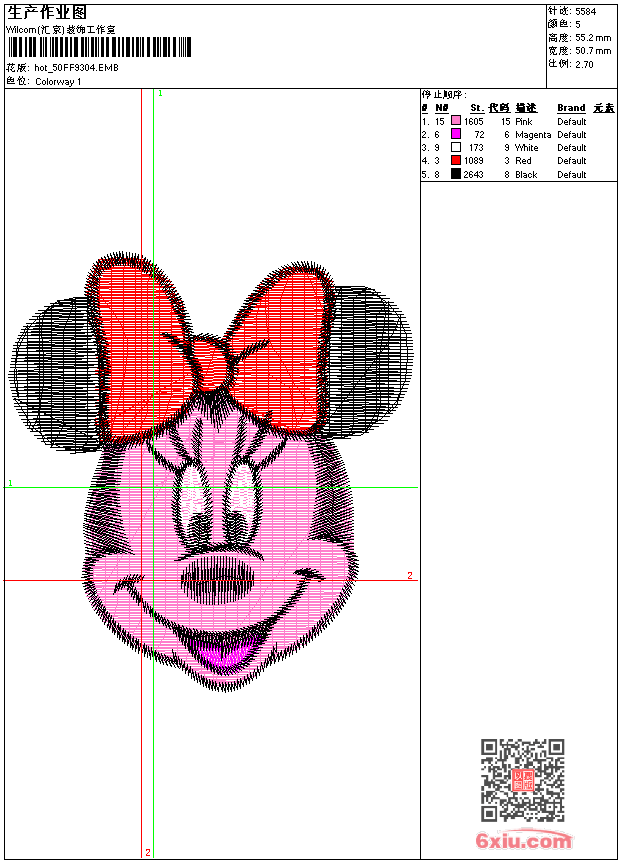
Task: Click stitch count value 5584
Action: pyautogui.click(x=585, y=12)
